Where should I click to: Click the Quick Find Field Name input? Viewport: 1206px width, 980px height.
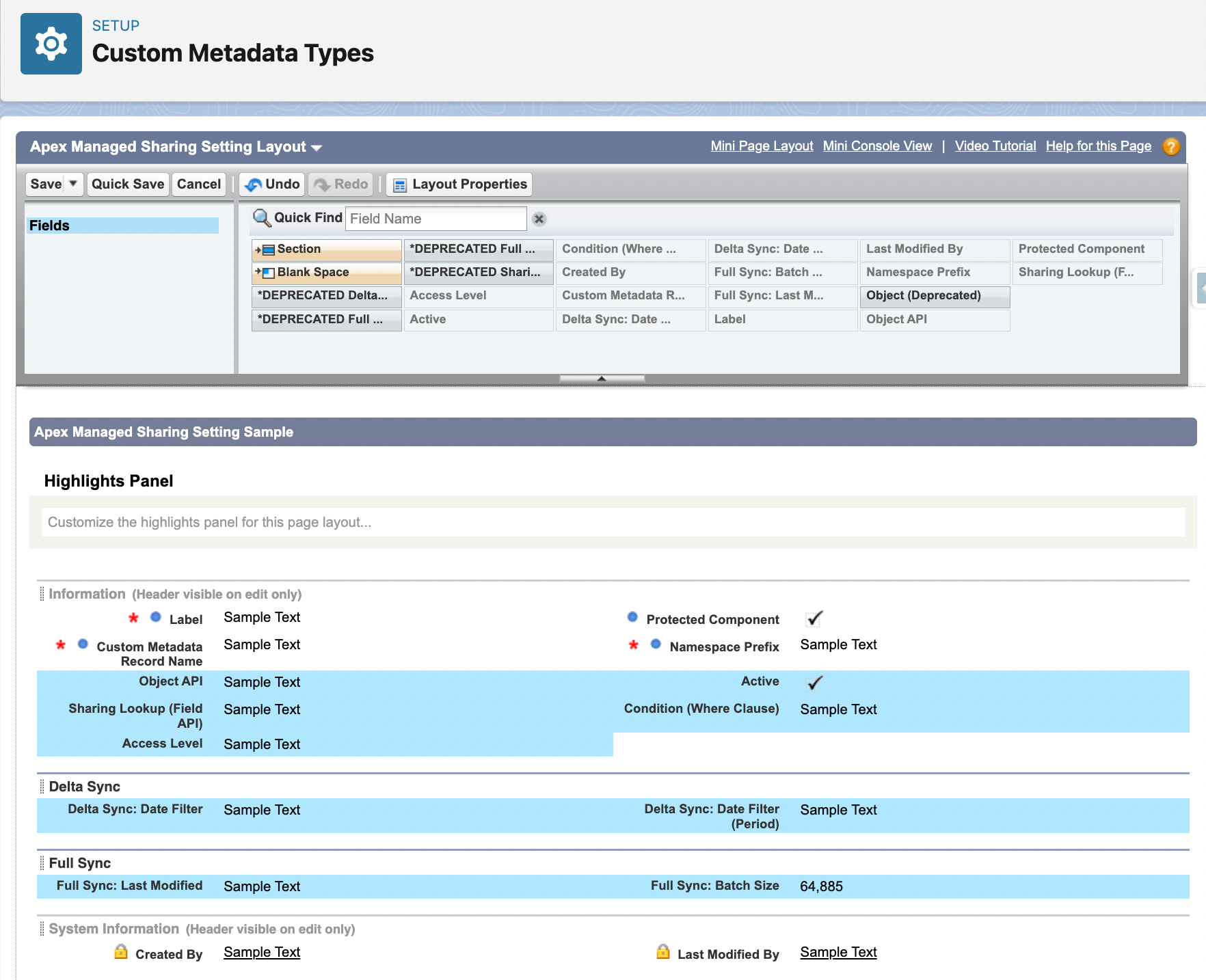click(435, 219)
